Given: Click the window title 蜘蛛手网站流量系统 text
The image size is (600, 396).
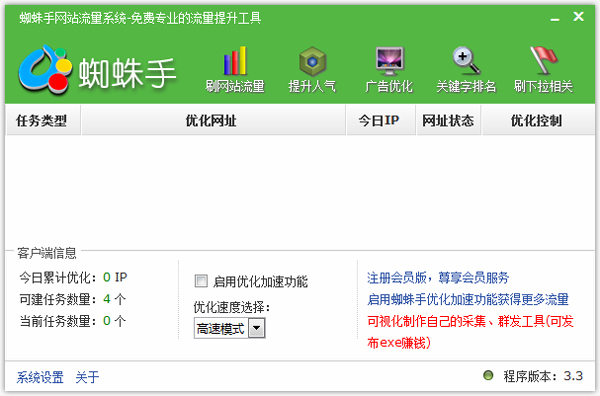Looking at the screenshot, I should [140, 18].
